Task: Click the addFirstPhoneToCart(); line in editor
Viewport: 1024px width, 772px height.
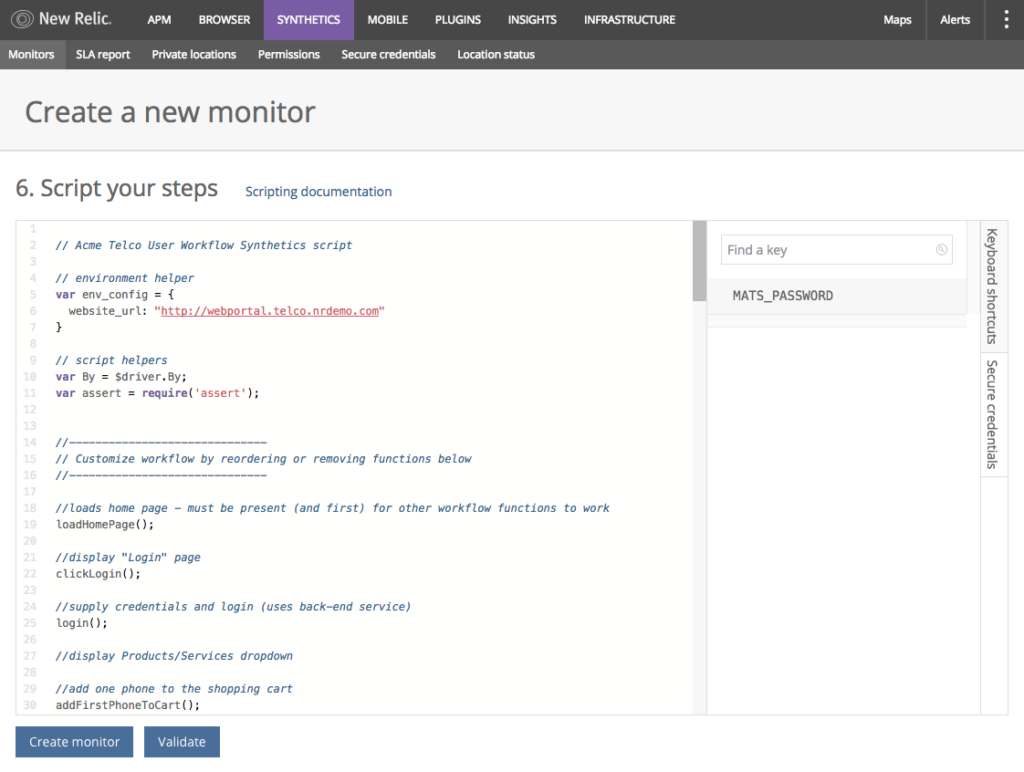Action: [x=127, y=705]
